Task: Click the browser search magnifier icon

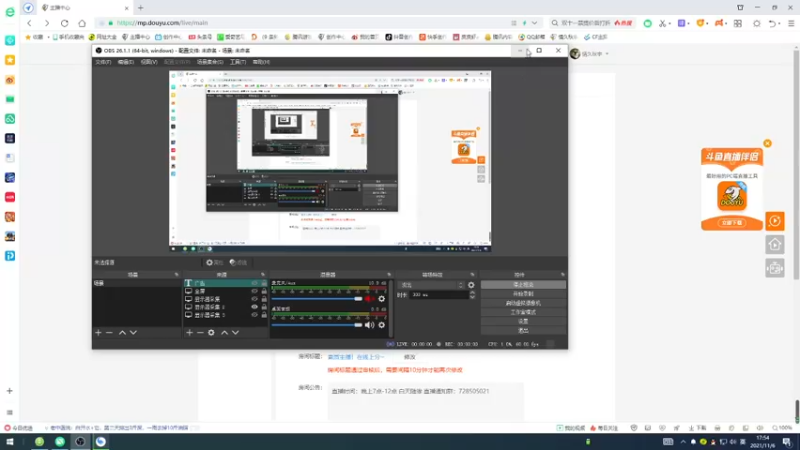Action: pyautogui.click(x=555, y=23)
